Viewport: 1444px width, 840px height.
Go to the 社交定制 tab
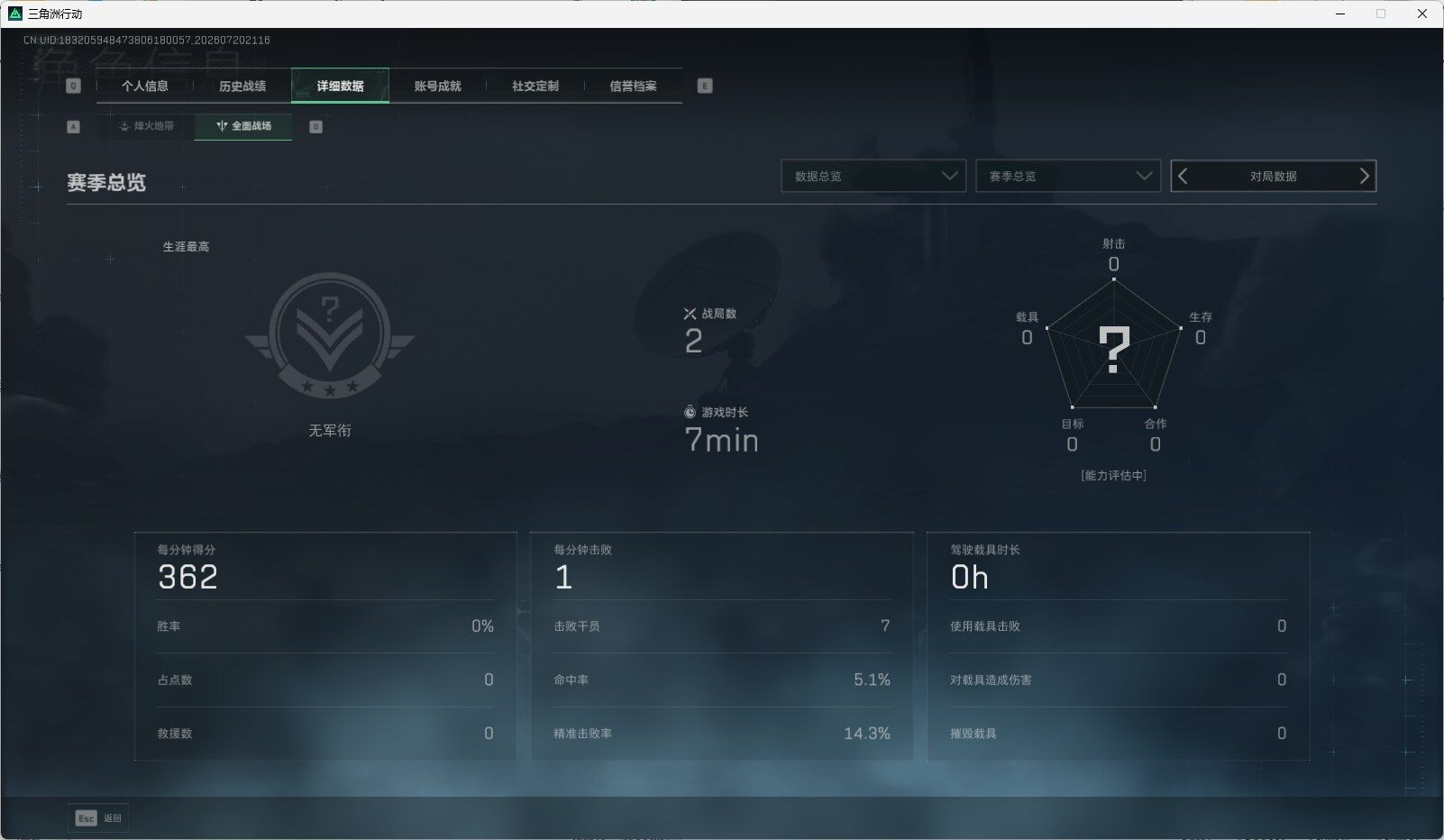tap(535, 86)
